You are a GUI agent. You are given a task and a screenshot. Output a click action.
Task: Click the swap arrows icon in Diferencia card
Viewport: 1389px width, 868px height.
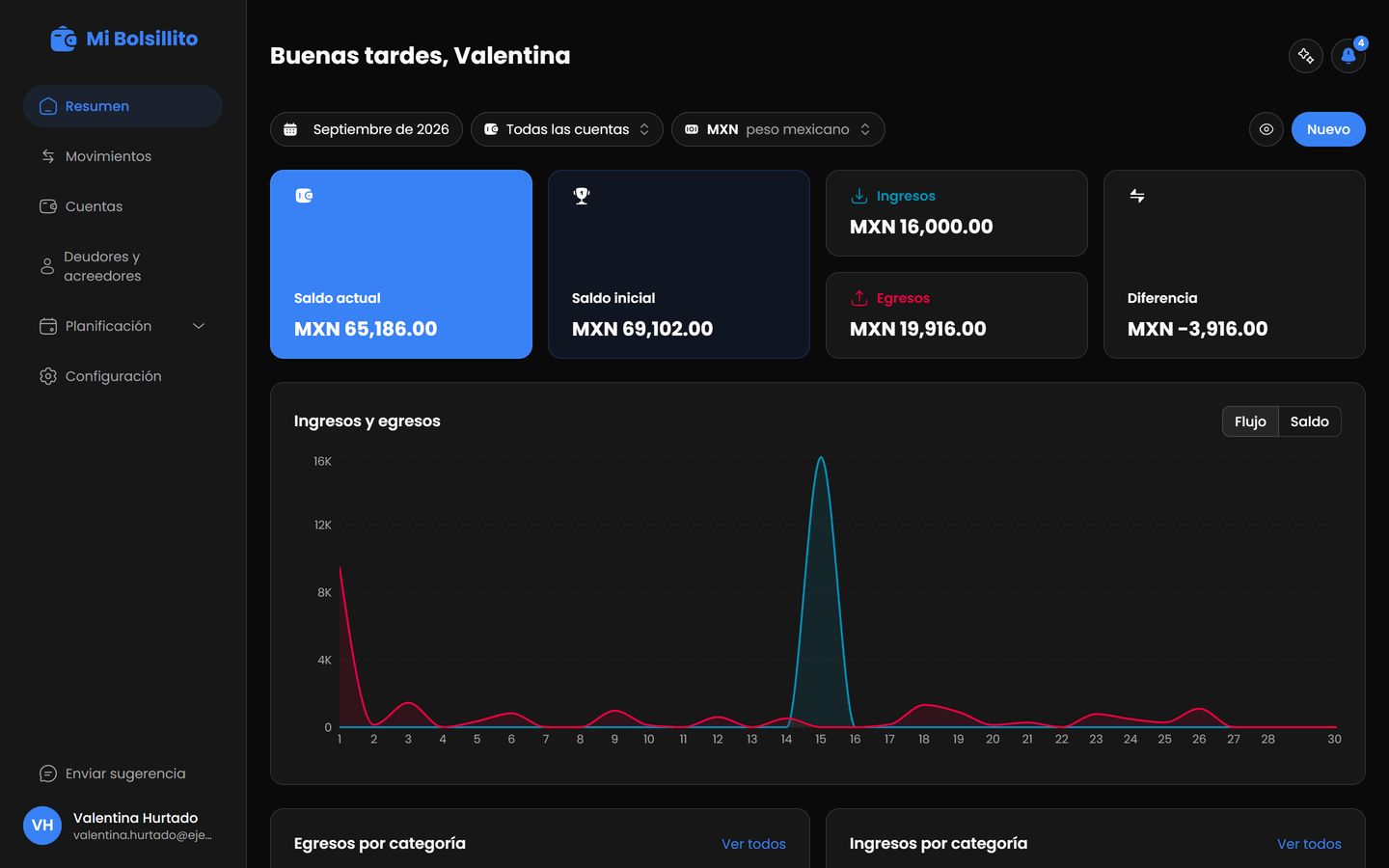point(1137,196)
